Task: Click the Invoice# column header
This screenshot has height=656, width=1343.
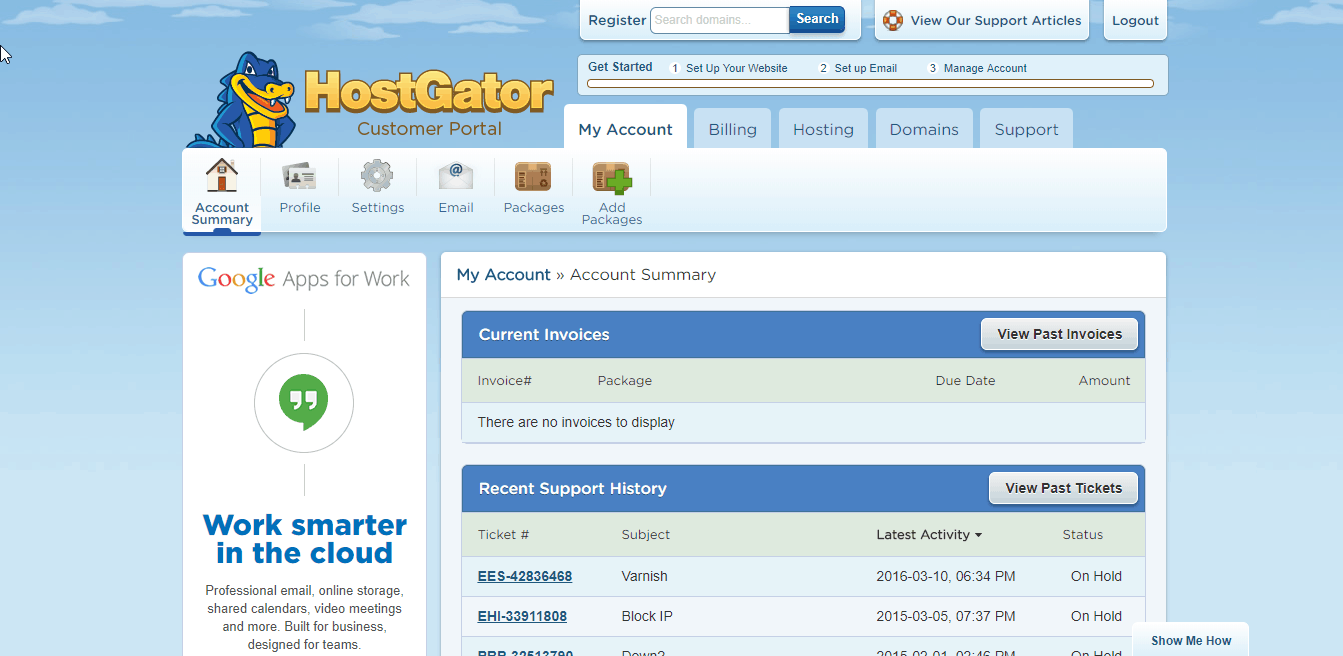Action: (x=504, y=380)
